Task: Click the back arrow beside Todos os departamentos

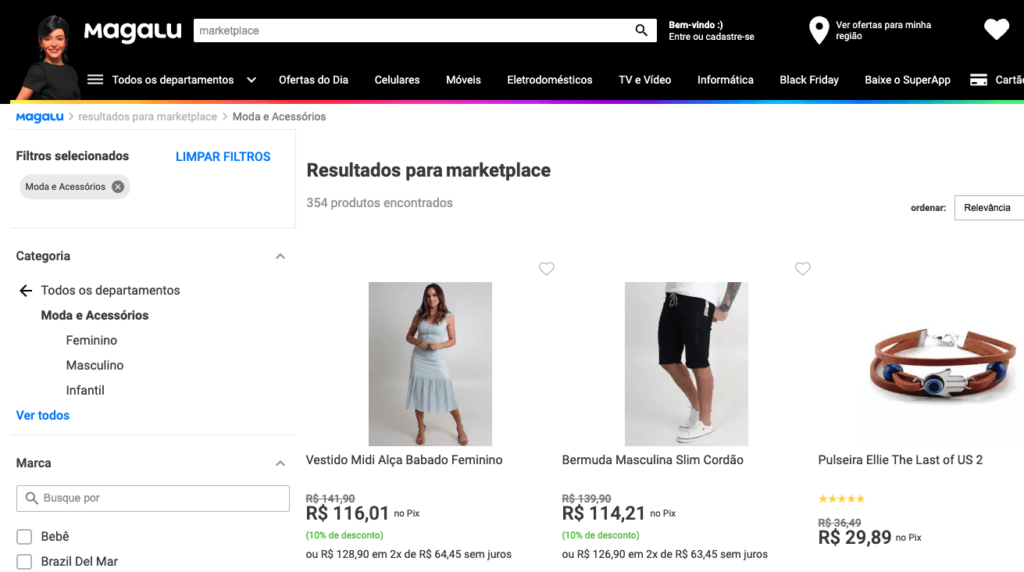Action: [x=26, y=291]
